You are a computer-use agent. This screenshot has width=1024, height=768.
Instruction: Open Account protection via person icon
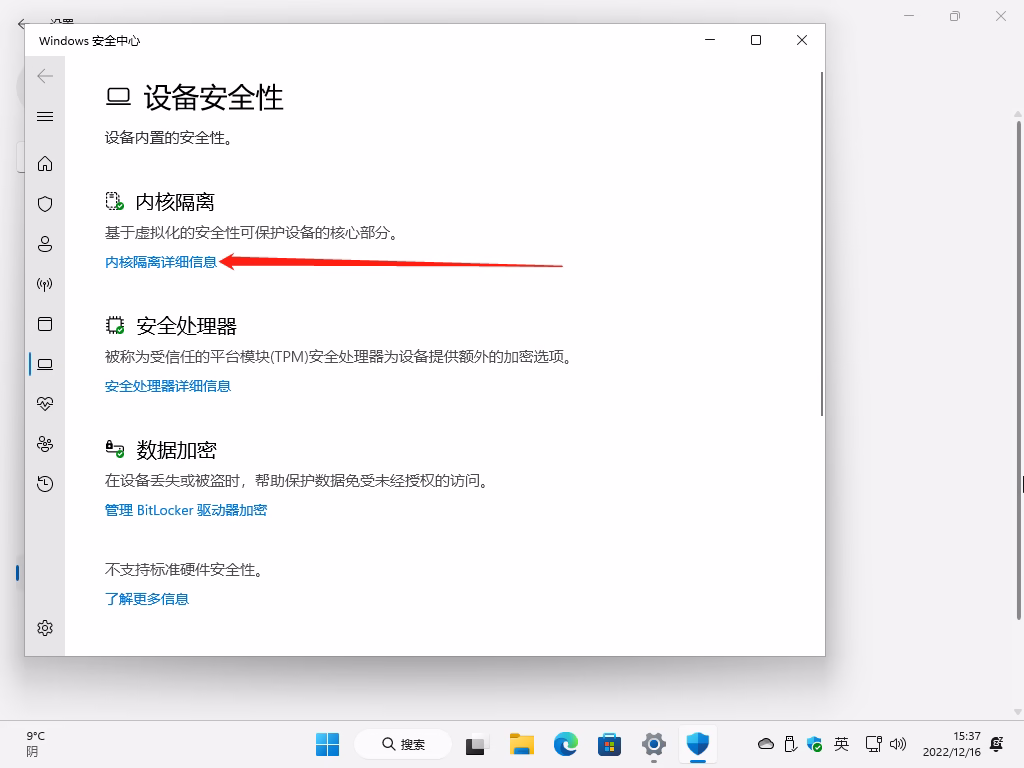tap(44, 243)
